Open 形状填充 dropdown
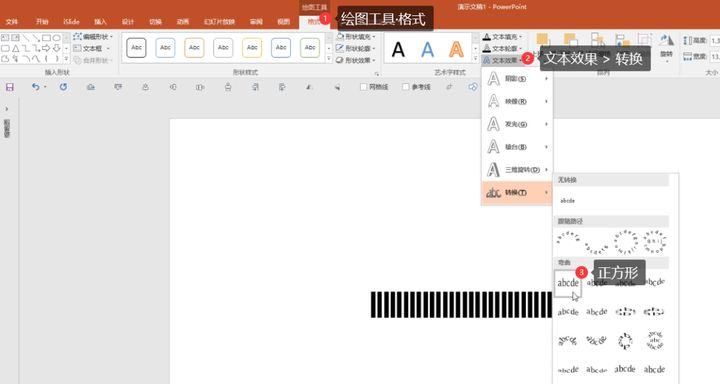720x384 pixels. 356,36
